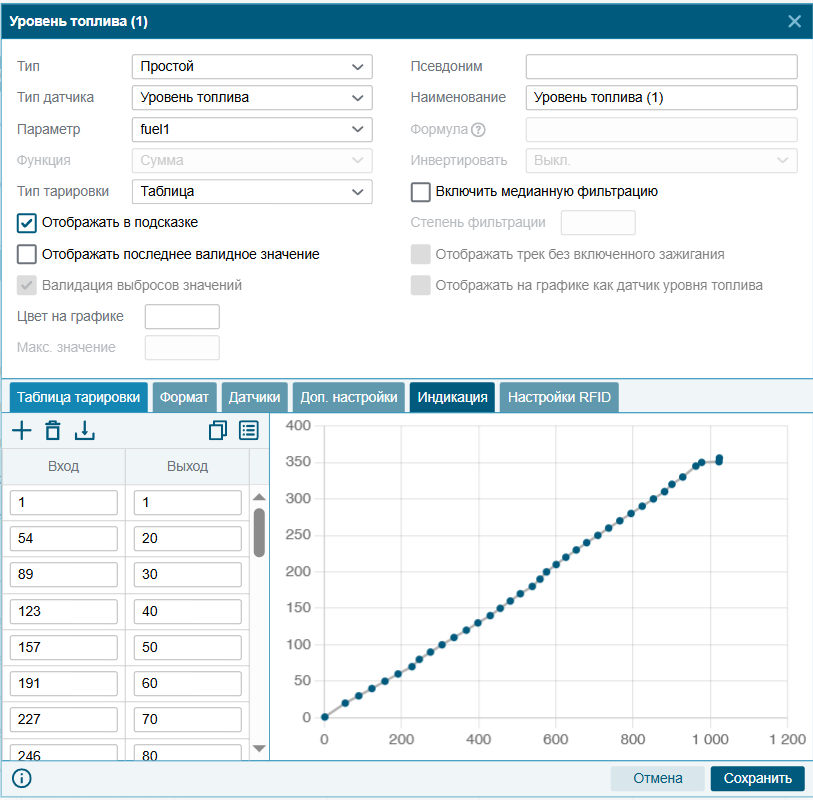Import calibration table via download icon
813x800 pixels.
tap(85, 430)
